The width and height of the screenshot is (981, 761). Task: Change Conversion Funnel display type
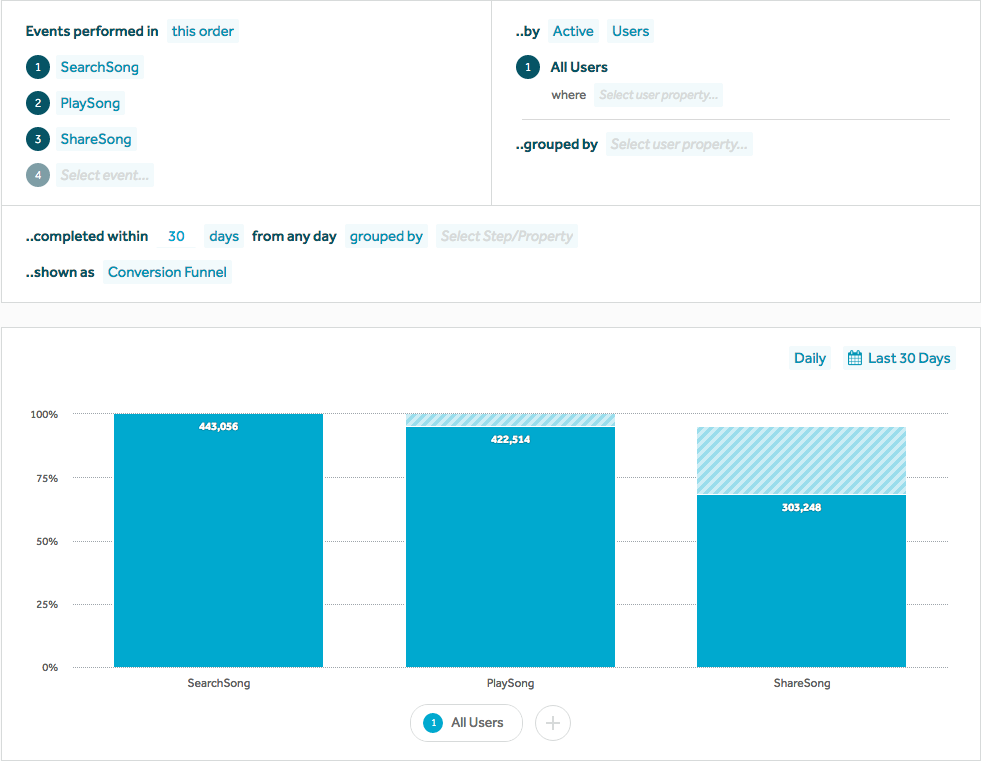point(167,272)
